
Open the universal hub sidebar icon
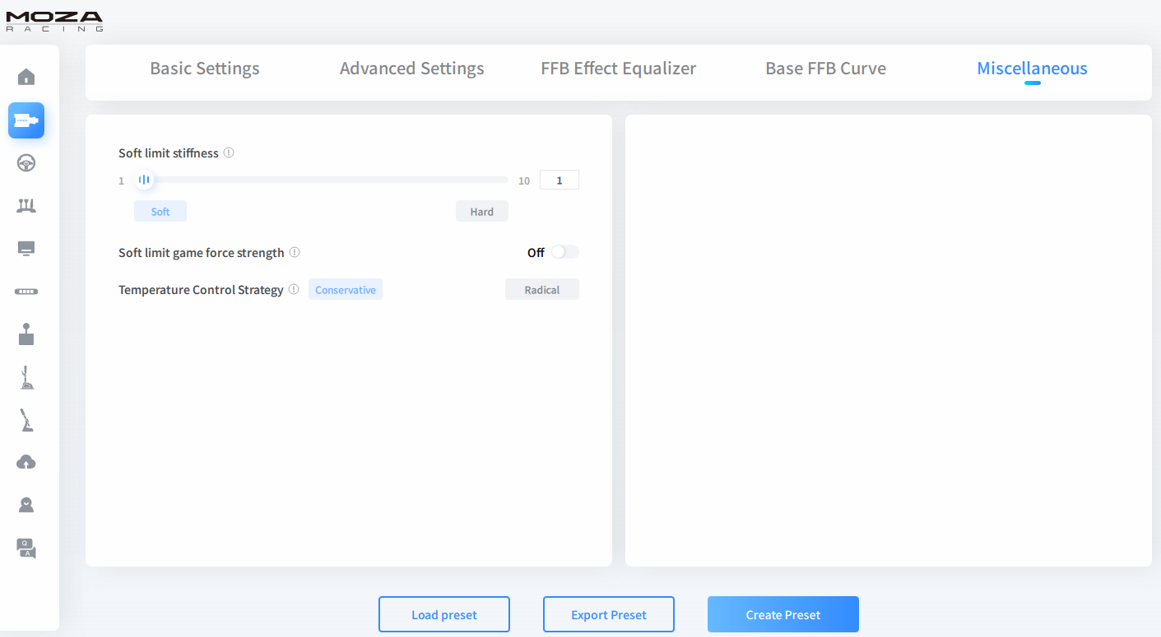[26, 291]
